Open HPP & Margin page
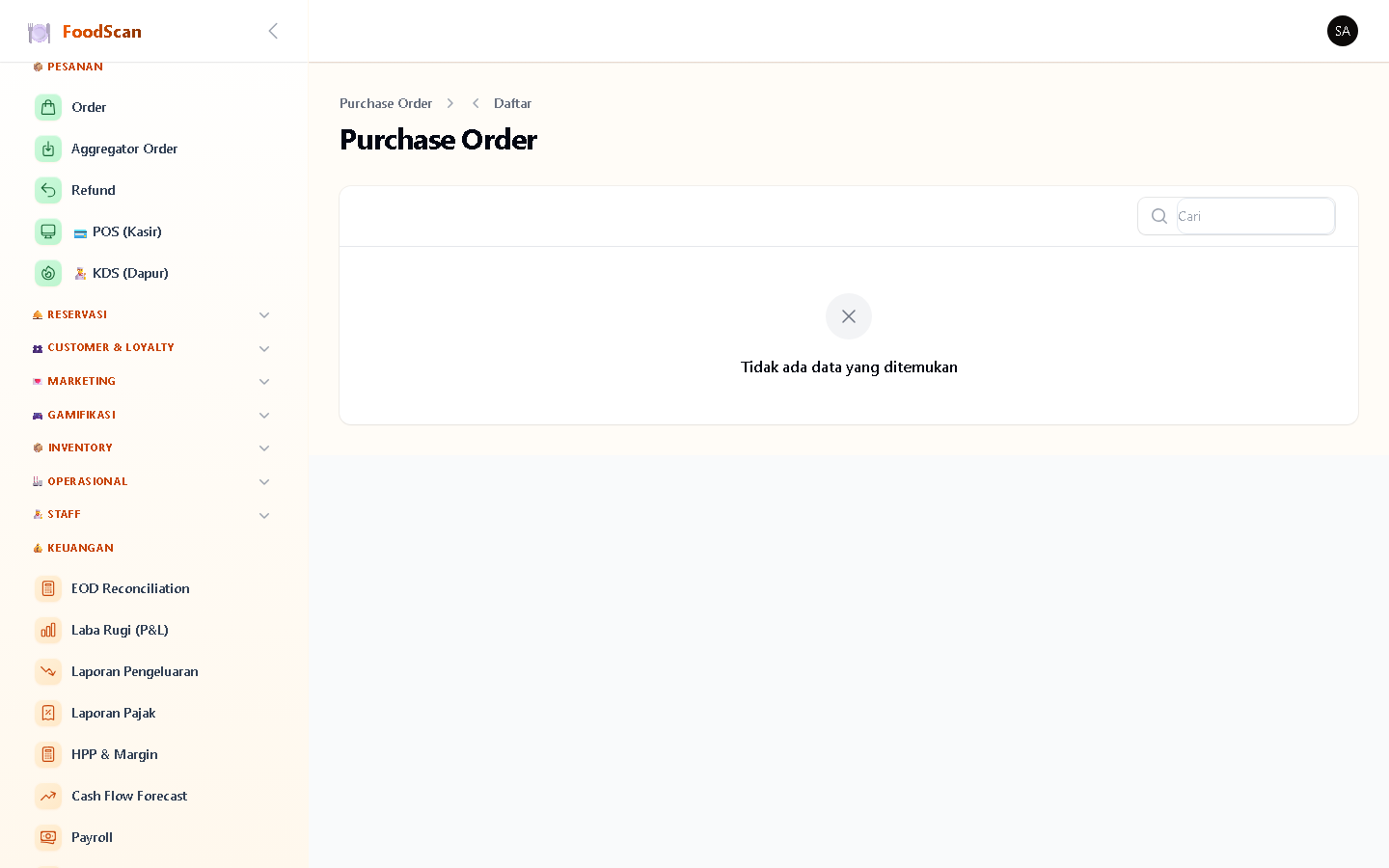The image size is (1389, 868). (x=154, y=754)
